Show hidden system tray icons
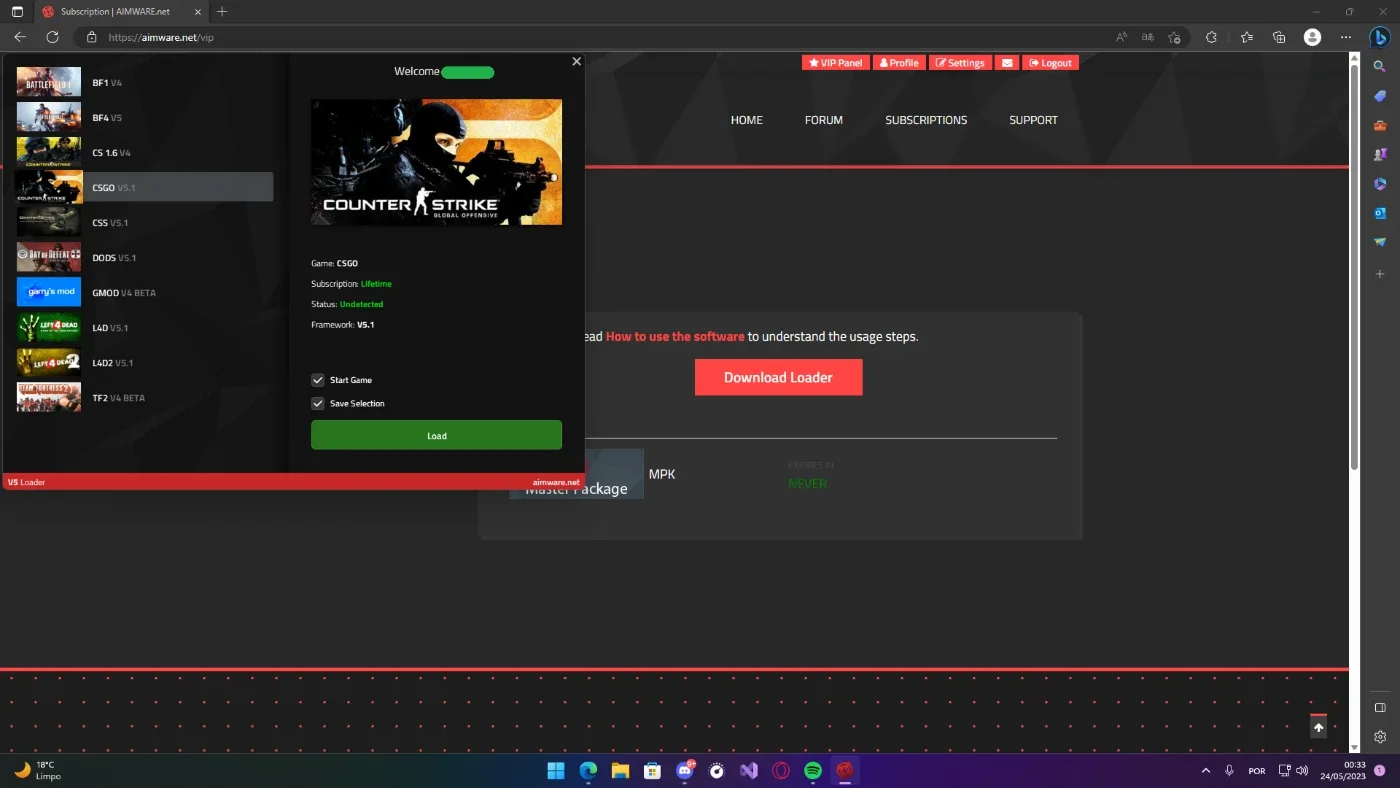1400x788 pixels. click(1205, 770)
